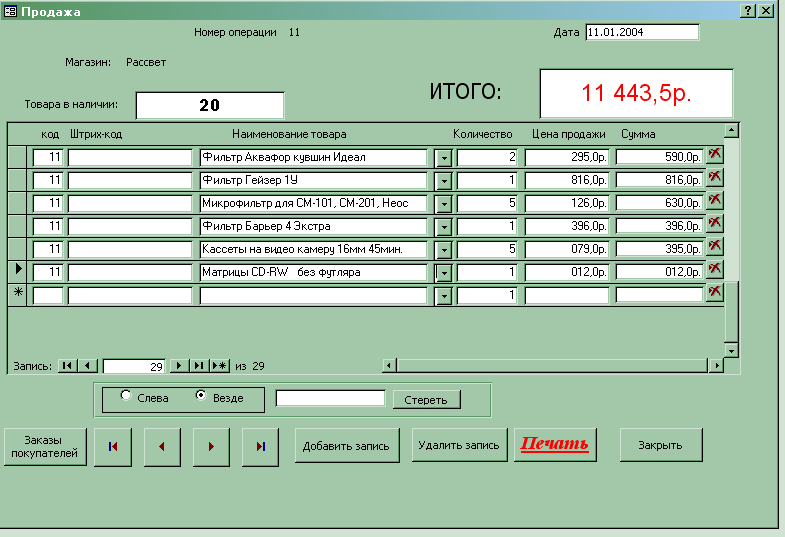Click the horizontal scrollbar right arrow
785x537 pixels.
tap(716, 366)
